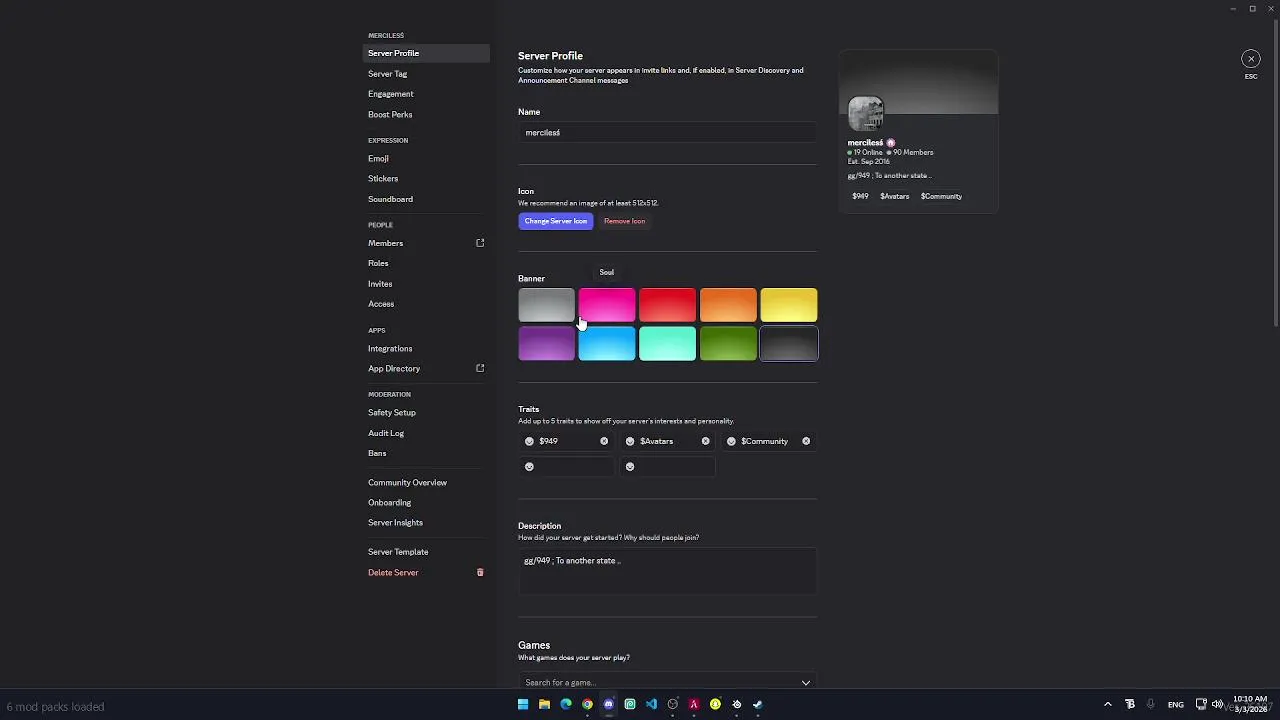Open Server Insights
The height and width of the screenshot is (720, 1280).
(x=426, y=522)
